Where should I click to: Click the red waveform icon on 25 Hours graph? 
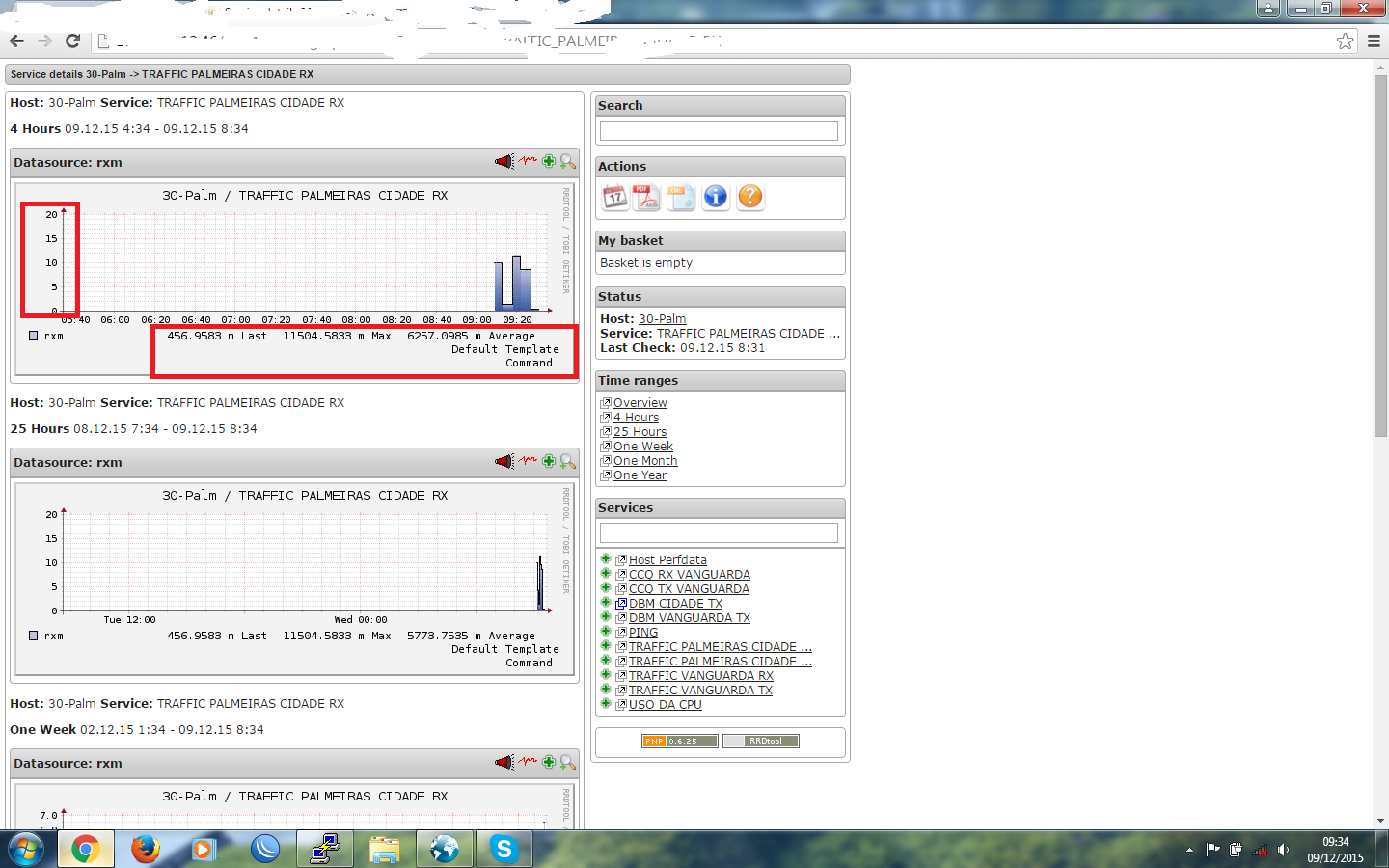pos(528,462)
